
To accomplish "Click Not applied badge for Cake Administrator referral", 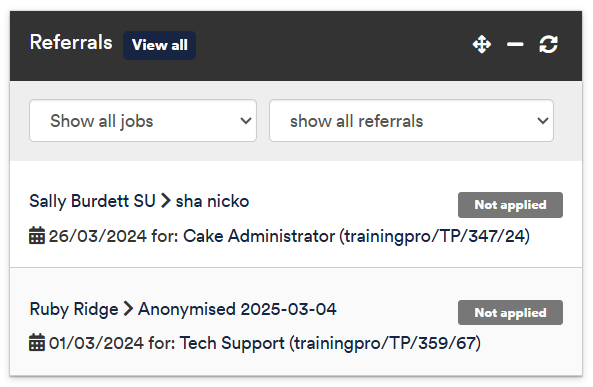I will tap(510, 205).
